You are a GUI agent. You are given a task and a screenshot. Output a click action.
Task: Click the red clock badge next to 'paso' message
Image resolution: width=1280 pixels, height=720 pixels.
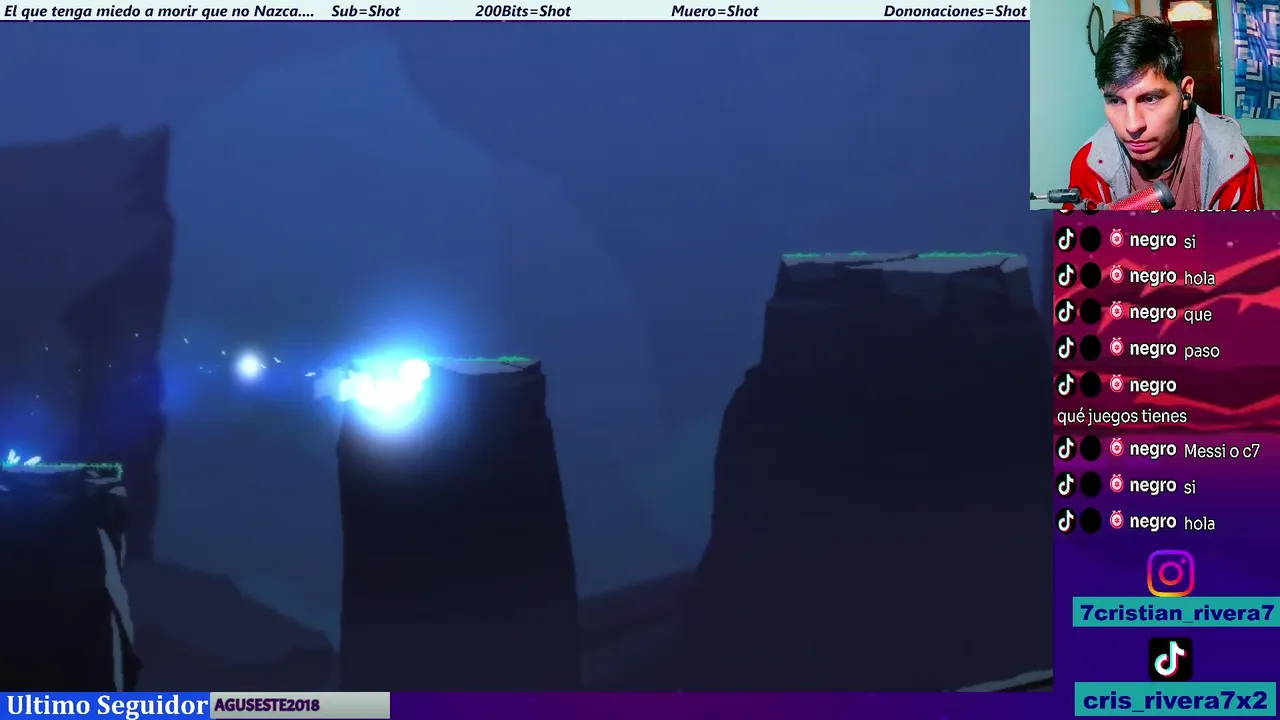pos(1116,347)
